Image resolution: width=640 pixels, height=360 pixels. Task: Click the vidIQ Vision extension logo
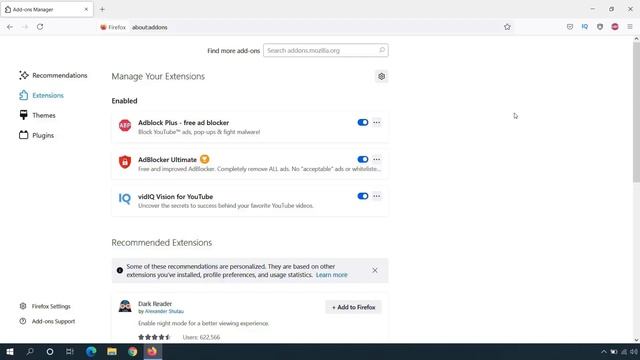[x=125, y=199]
